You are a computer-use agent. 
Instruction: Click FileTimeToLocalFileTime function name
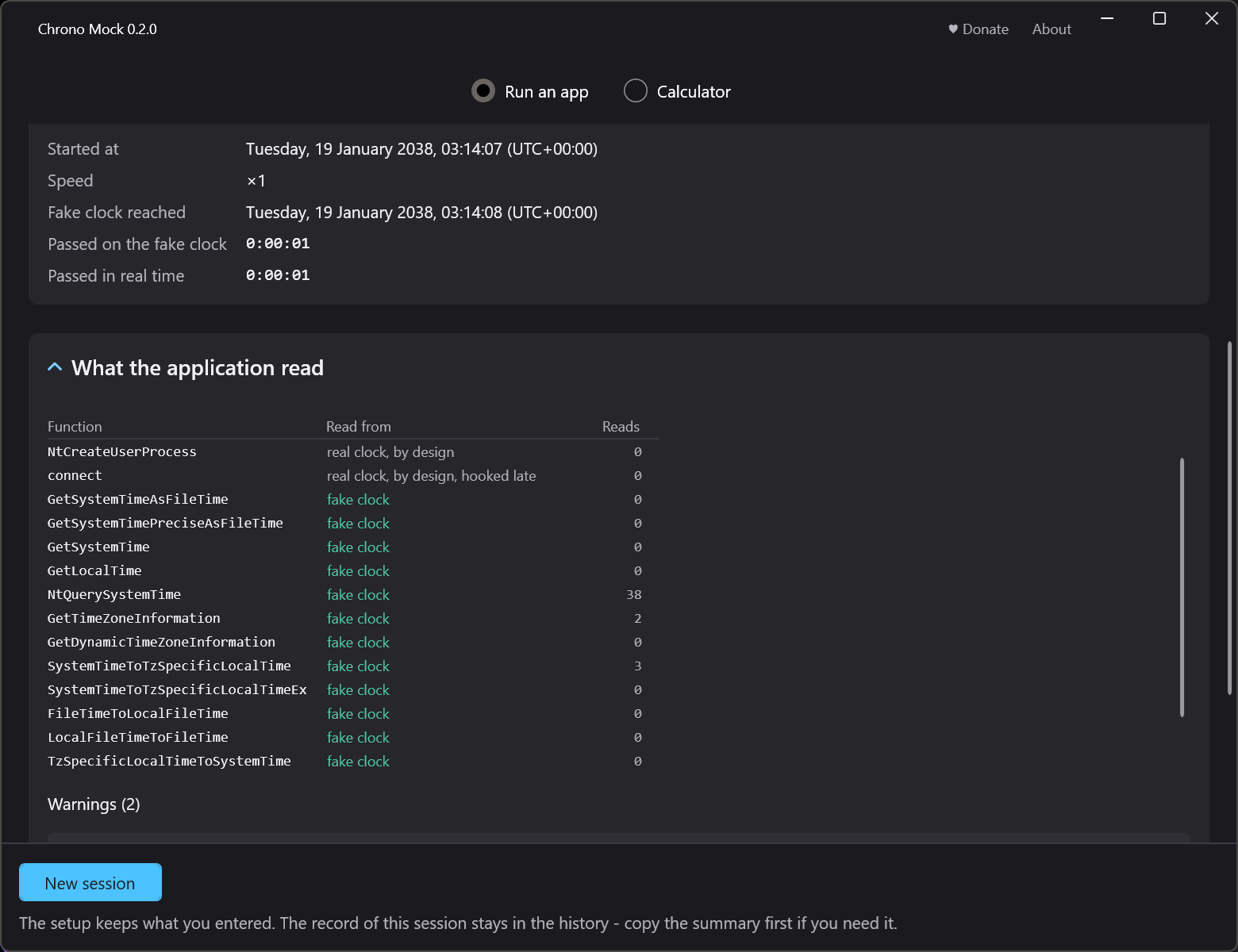(138, 713)
